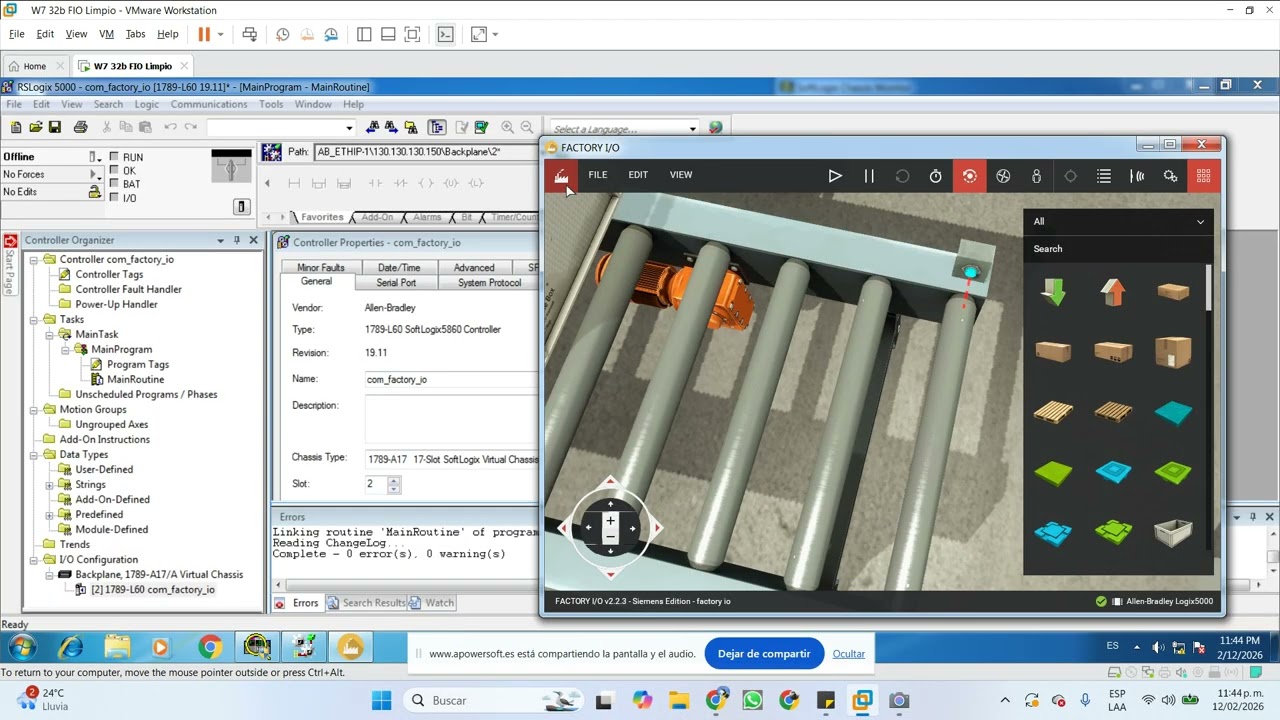Viewport: 1280px width, 720px height.
Task: Click the RSLogix Open folder icon
Action: click(x=36, y=127)
